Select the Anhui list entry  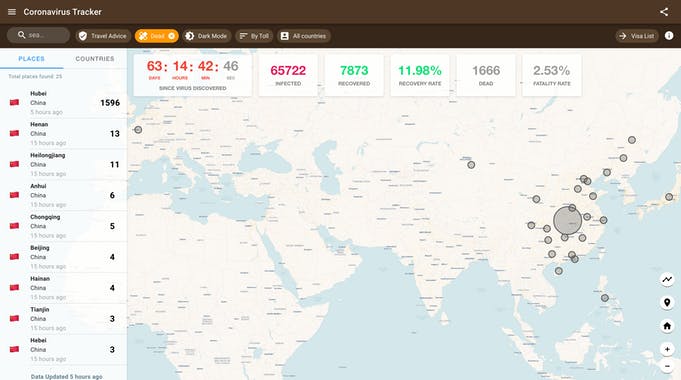pos(63,195)
